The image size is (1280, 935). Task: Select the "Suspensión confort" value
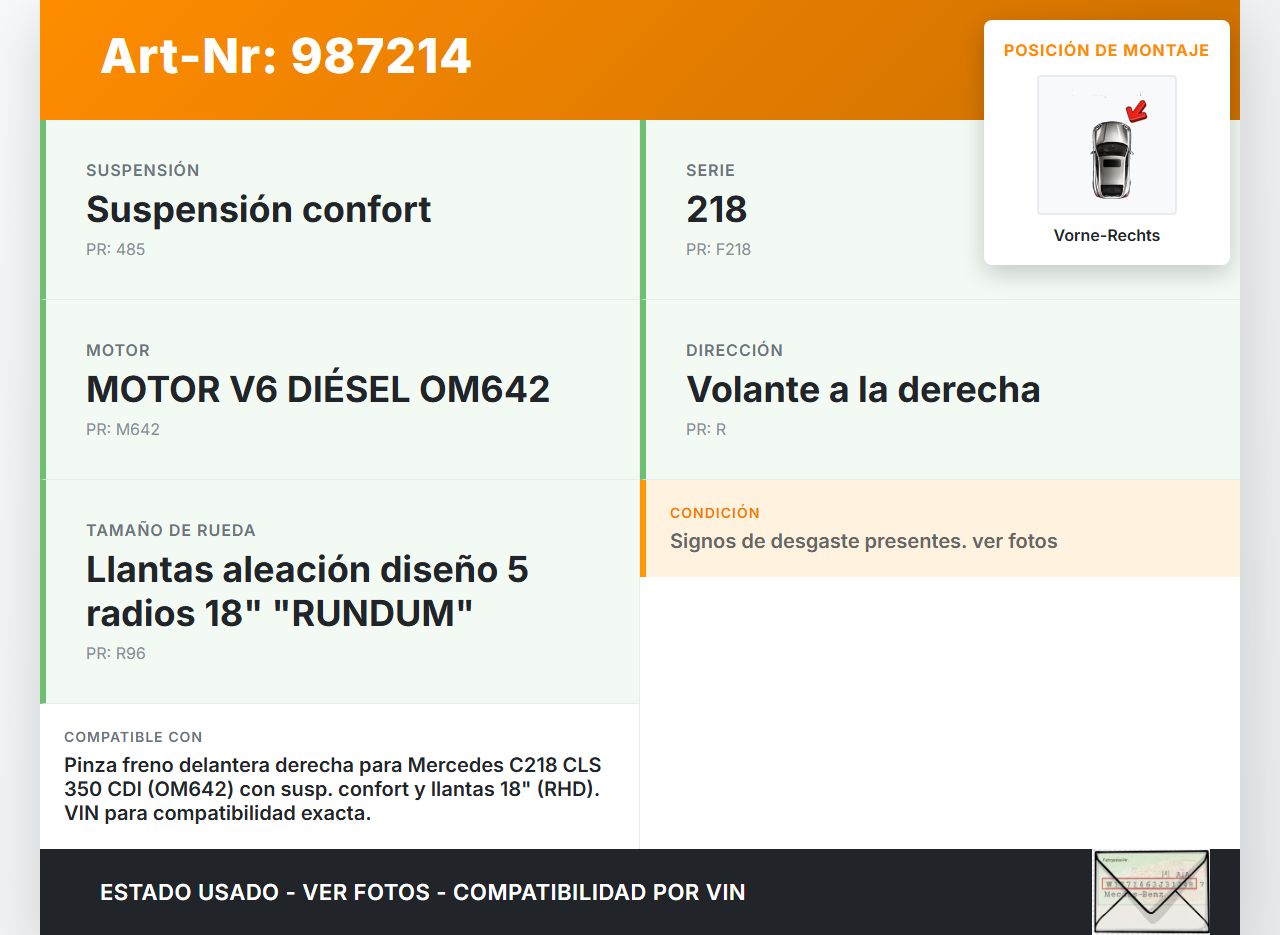point(259,209)
